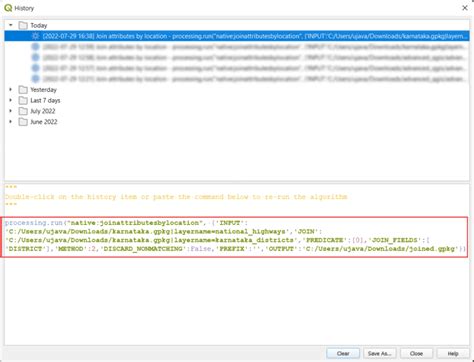Click icon of second Today history entry
This screenshot has height=362, width=474.
pos(35,47)
